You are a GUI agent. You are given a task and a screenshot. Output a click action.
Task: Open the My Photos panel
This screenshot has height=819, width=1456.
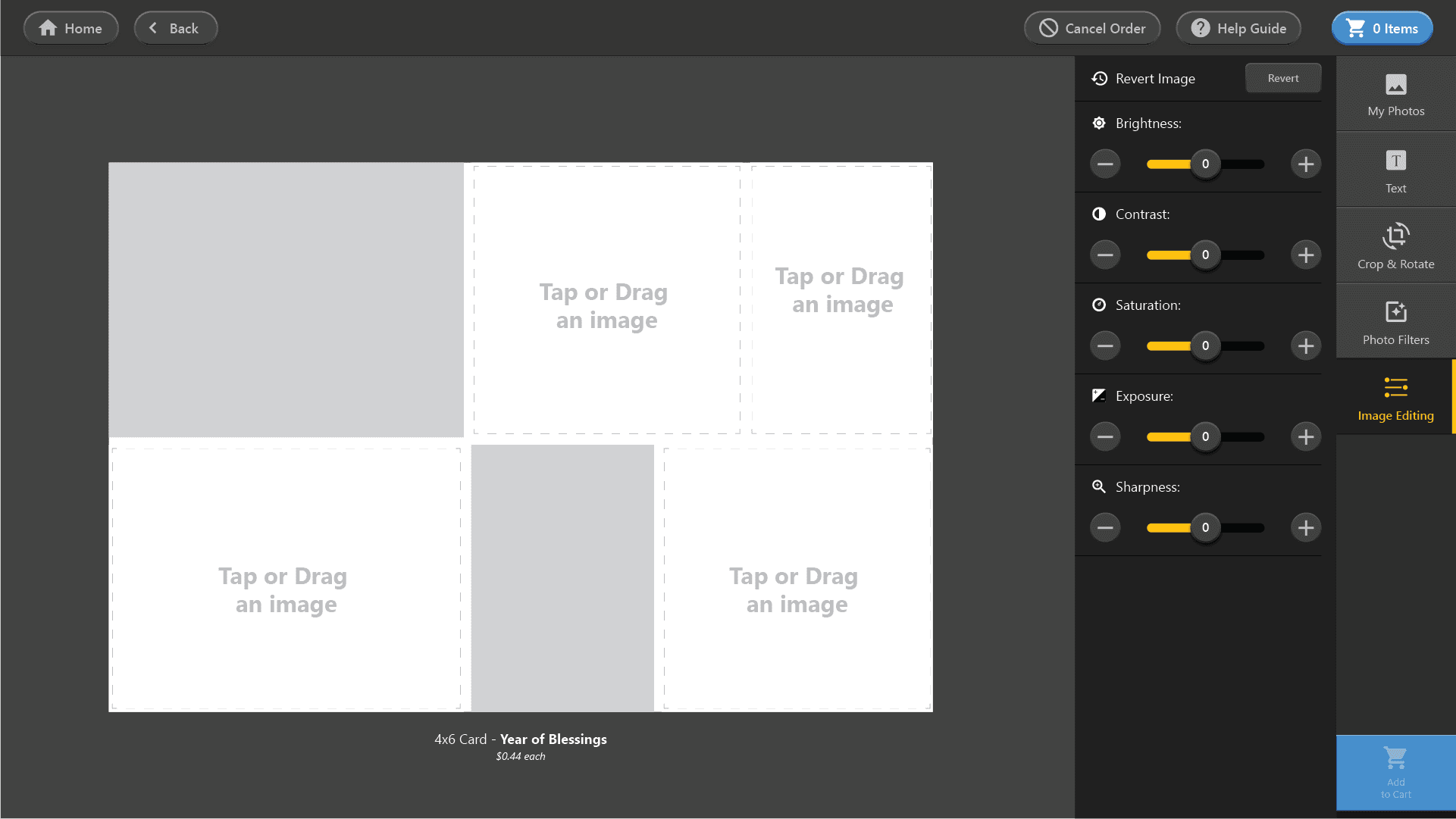pyautogui.click(x=1395, y=95)
